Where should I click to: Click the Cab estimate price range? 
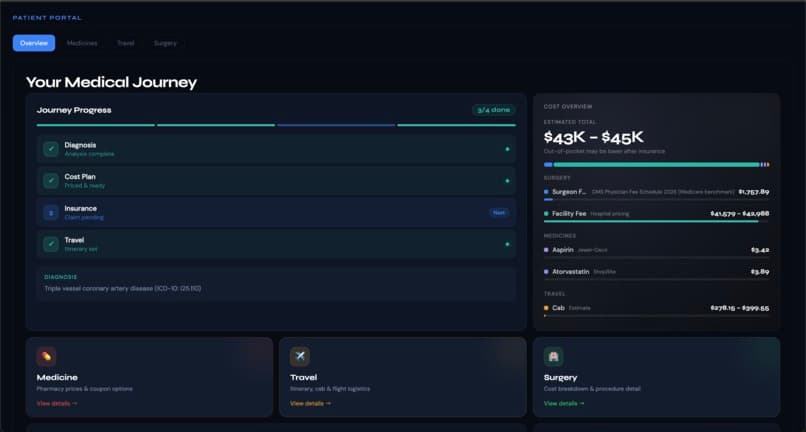point(740,308)
